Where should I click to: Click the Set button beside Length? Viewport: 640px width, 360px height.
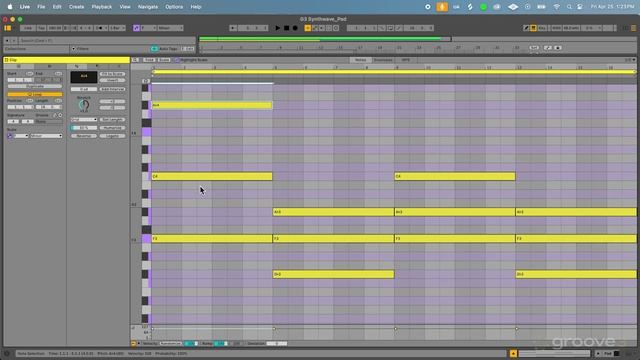[58, 100]
